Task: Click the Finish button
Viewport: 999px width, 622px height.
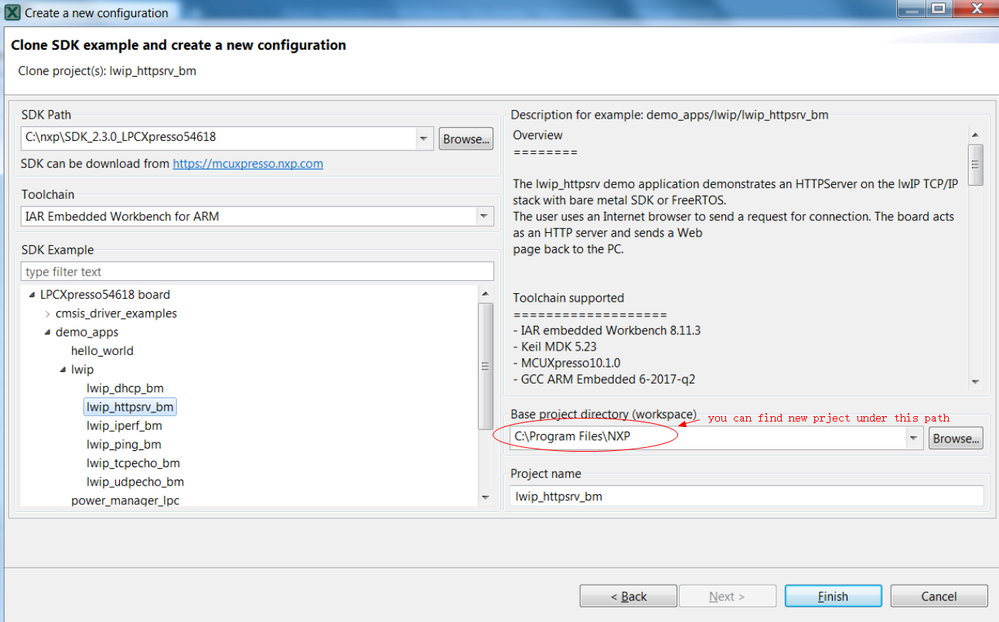Action: click(833, 596)
